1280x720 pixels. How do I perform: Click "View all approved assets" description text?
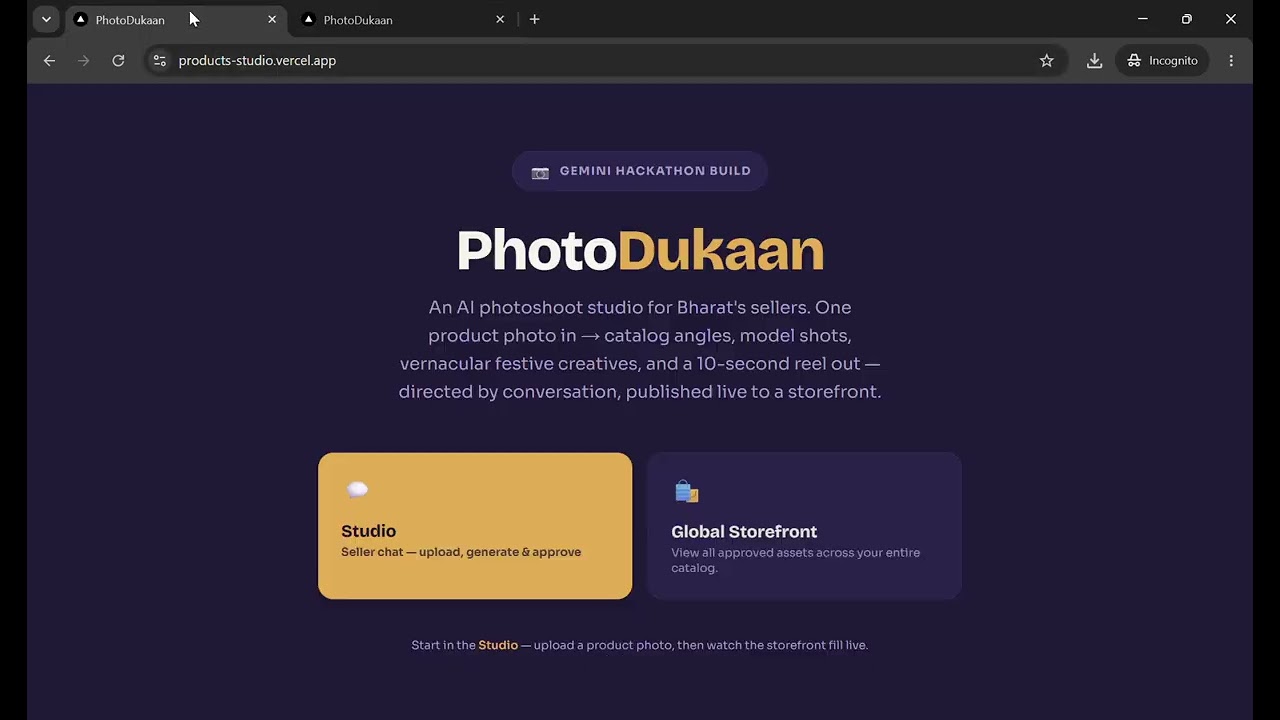796,560
